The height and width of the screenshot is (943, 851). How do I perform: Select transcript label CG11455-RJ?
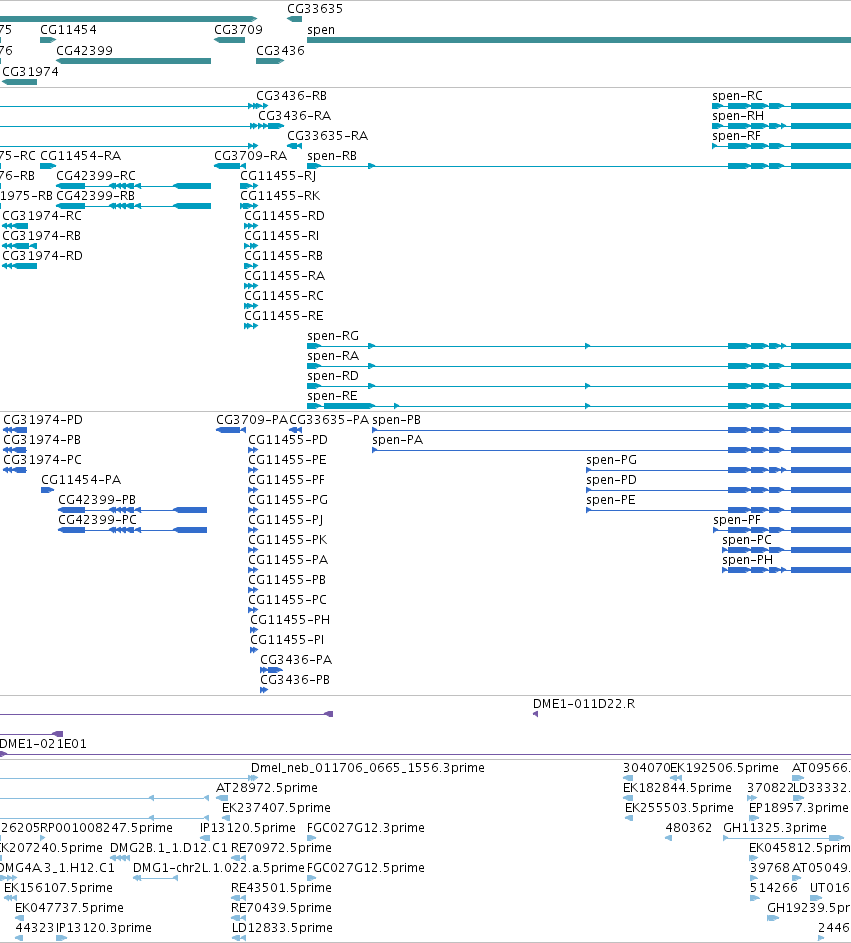(x=278, y=176)
